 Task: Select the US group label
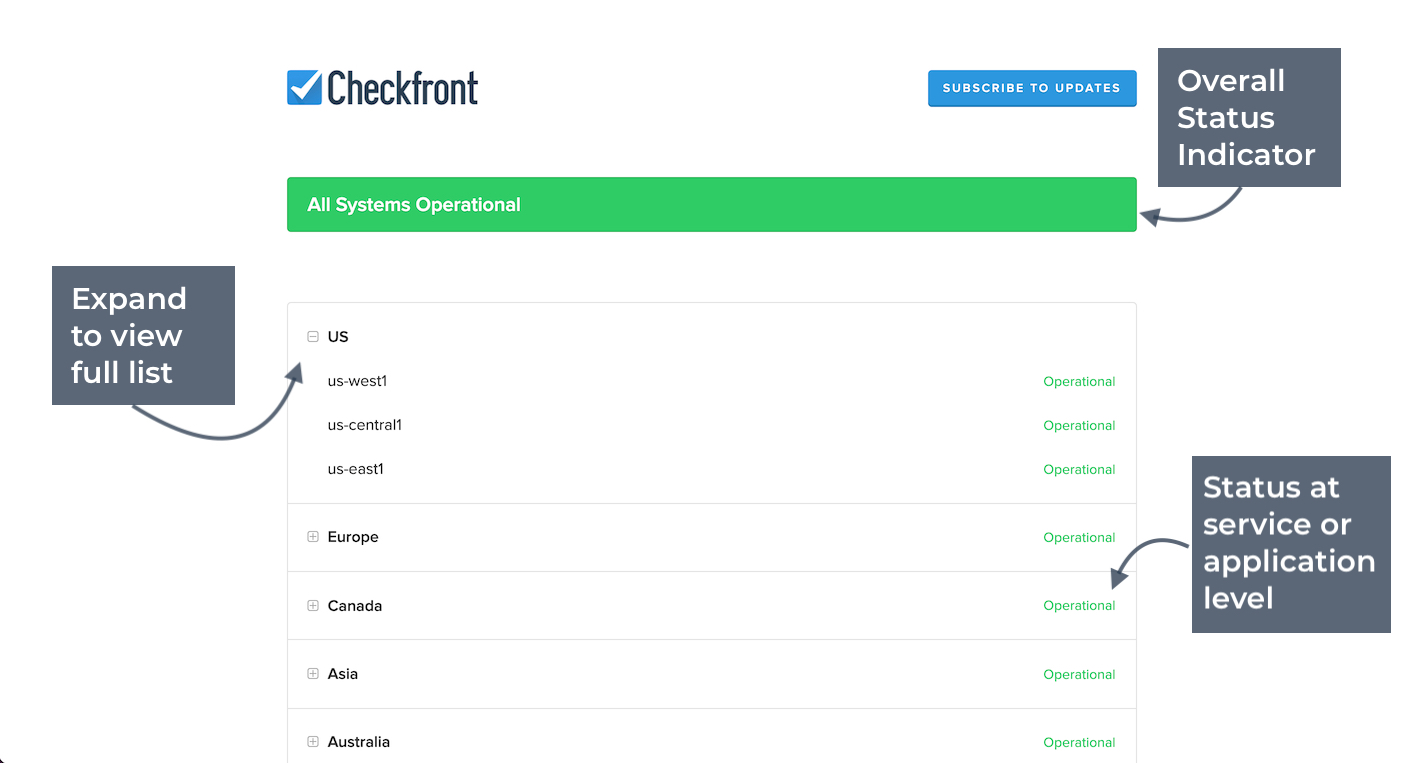338,337
